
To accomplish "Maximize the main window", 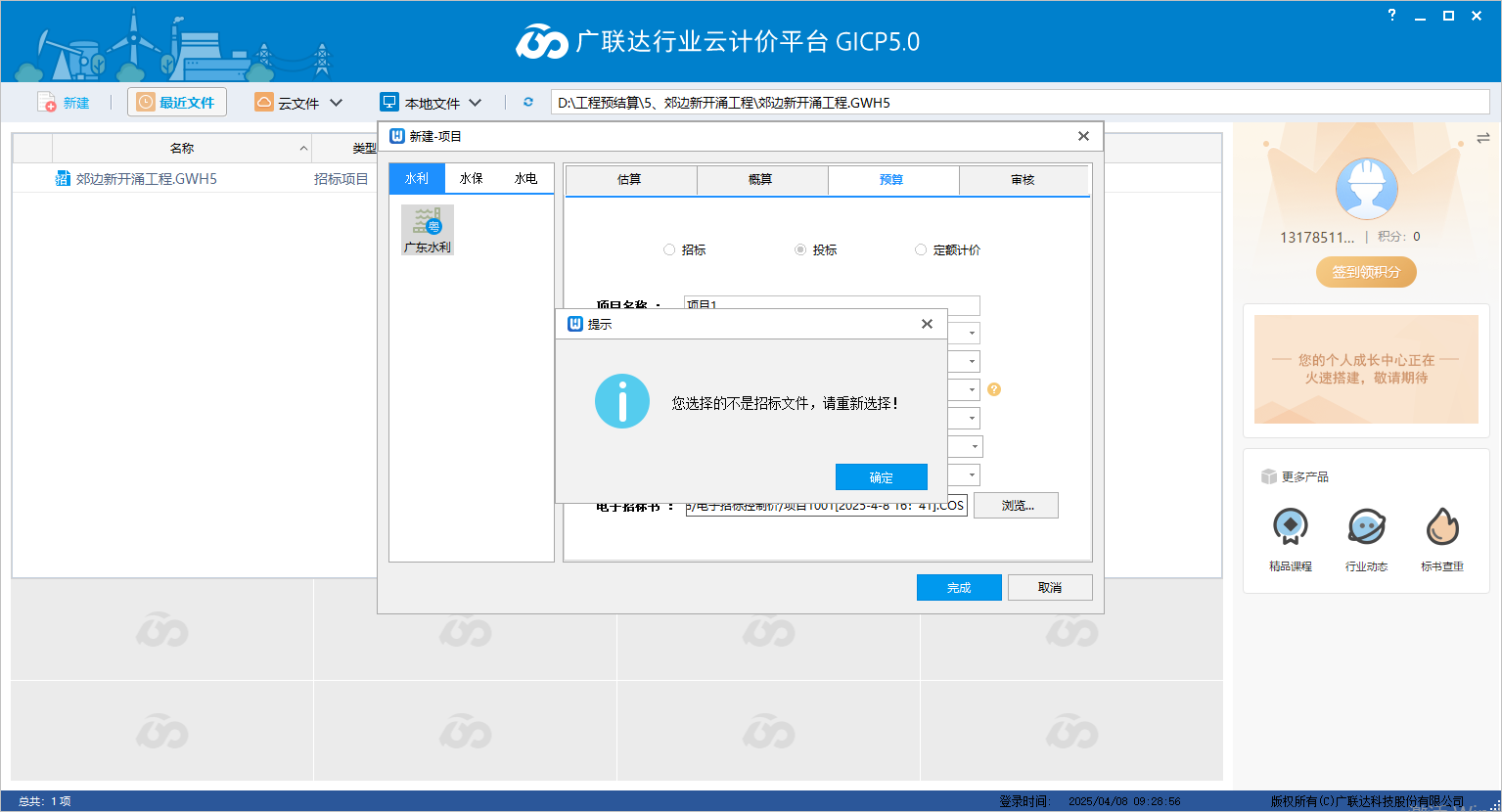I will [x=1448, y=16].
